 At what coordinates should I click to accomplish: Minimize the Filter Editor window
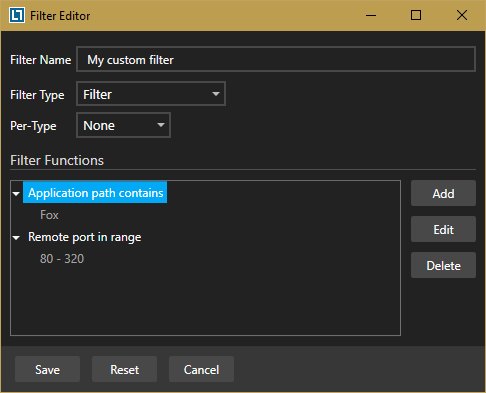click(x=371, y=15)
